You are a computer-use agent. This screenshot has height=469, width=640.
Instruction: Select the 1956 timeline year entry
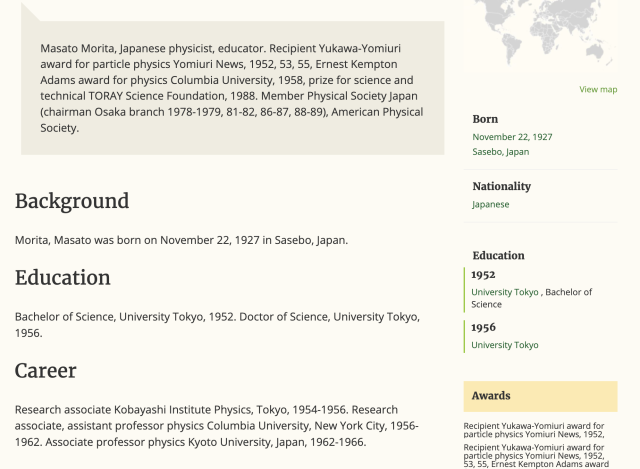(483, 327)
